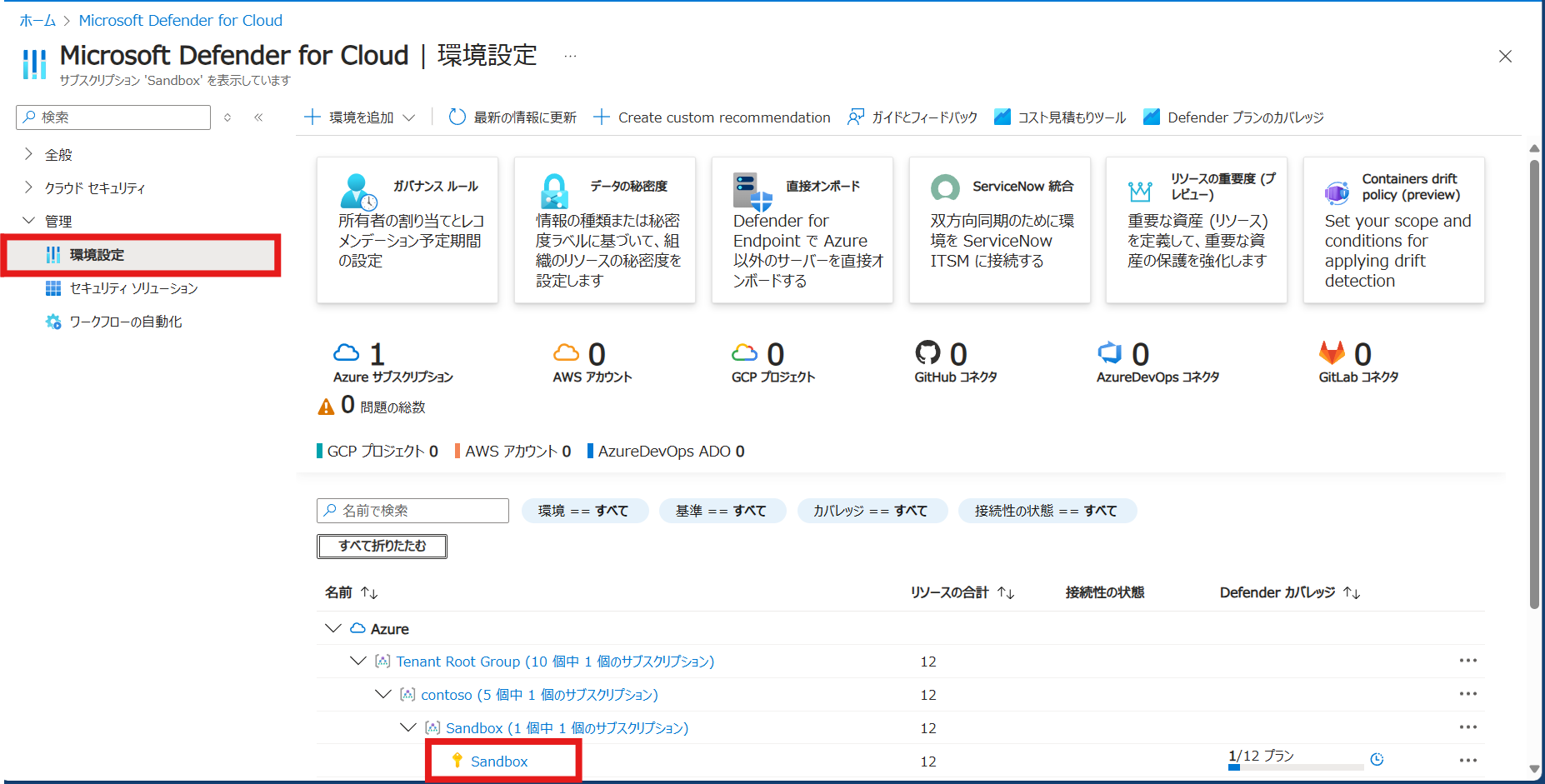Open the ServiceNow 統合 card
Image resolution: width=1545 pixels, height=784 pixels.
tap(999, 230)
